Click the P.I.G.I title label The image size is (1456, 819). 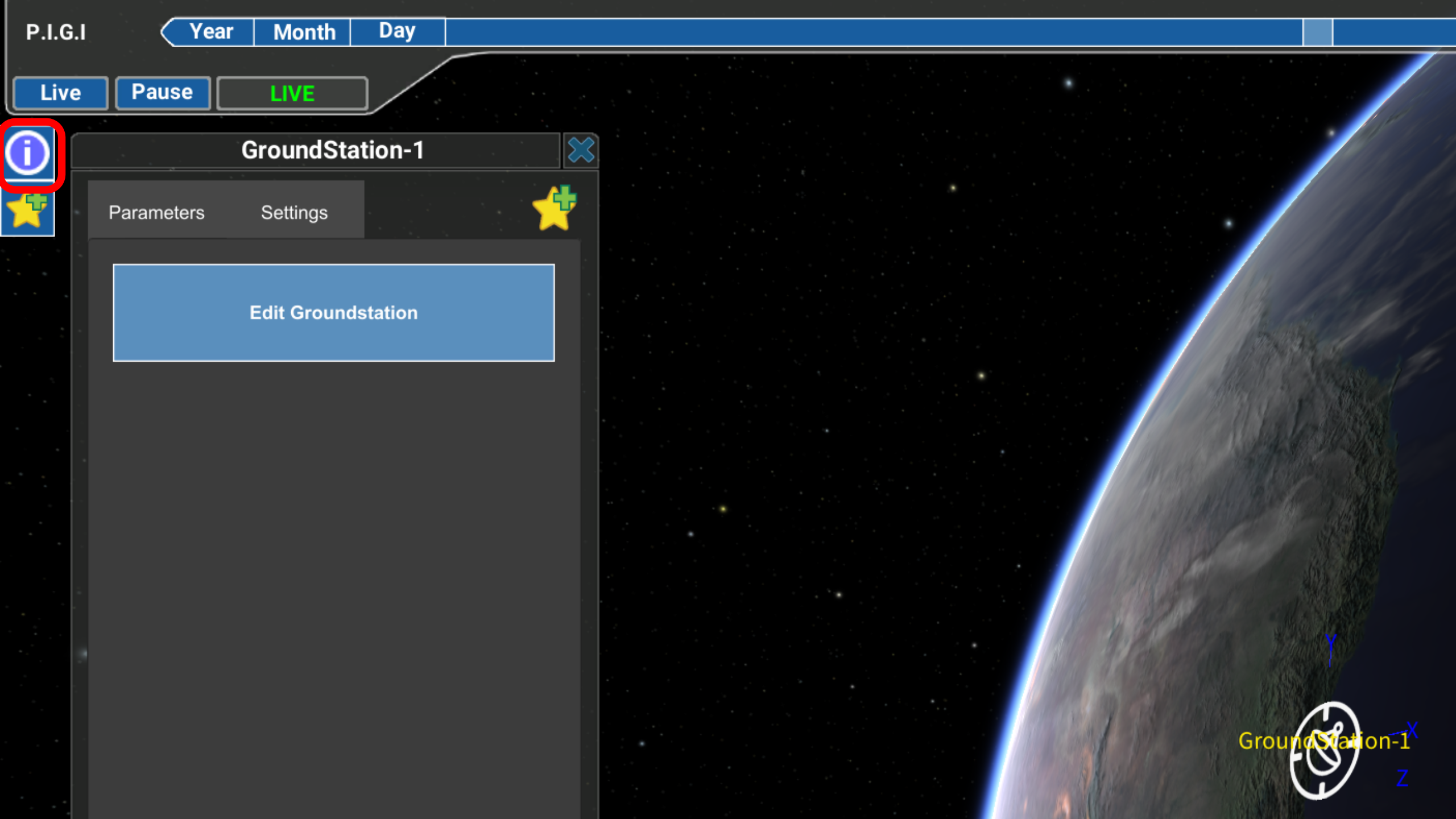tap(56, 32)
